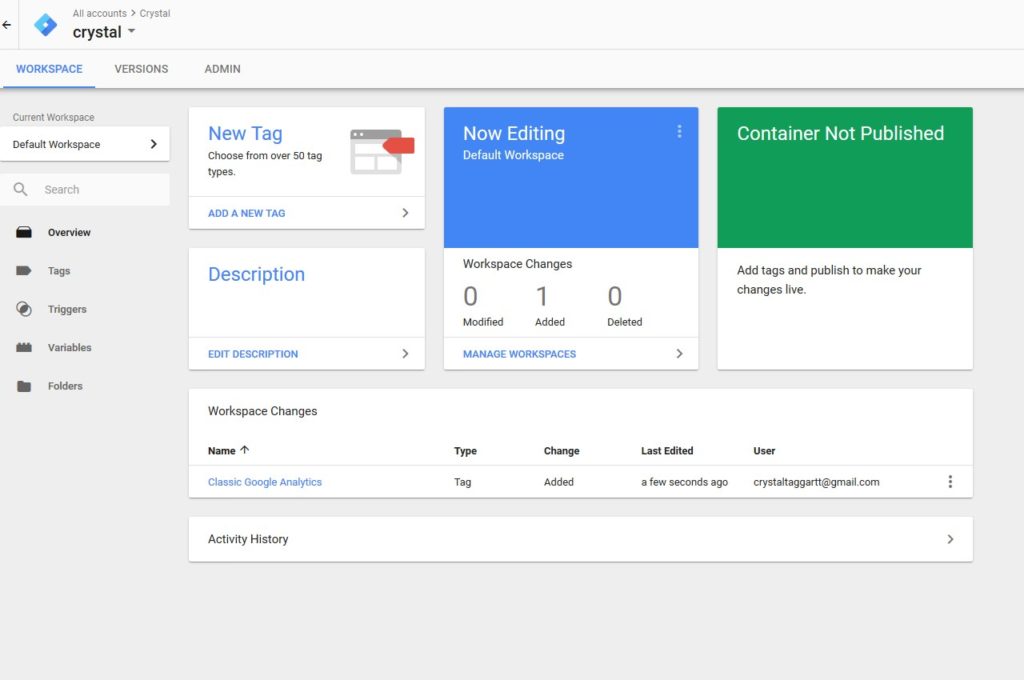Sort by the Name column header
The image size is (1024, 680).
(221, 451)
